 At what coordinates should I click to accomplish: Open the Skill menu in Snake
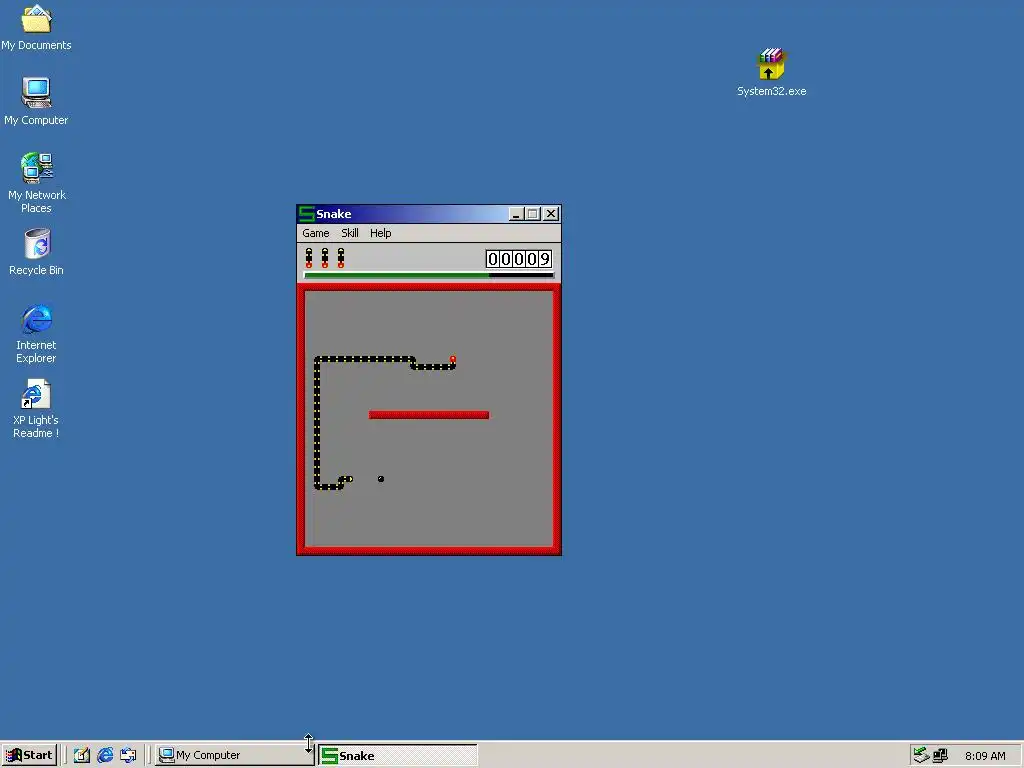pyautogui.click(x=349, y=233)
